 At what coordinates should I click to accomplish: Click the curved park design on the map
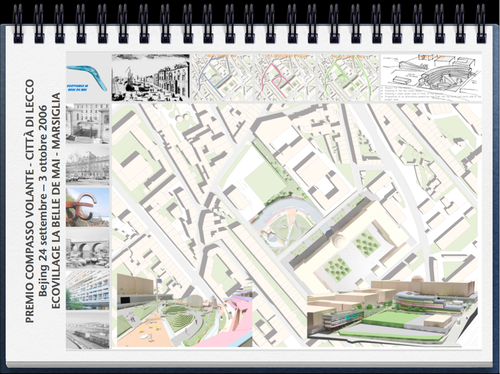286,223
